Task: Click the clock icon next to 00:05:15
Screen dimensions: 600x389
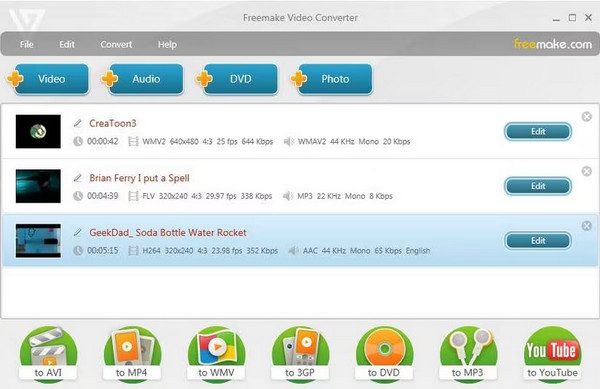Action: (78, 251)
